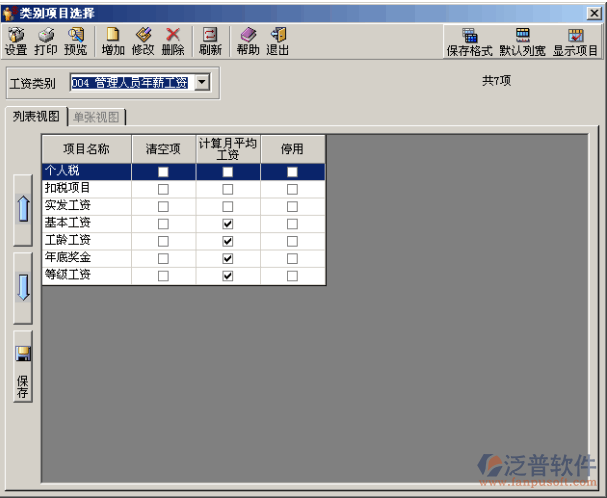The width and height of the screenshot is (607, 498).
Task: Select the 个人税 row
Action: click(183, 172)
